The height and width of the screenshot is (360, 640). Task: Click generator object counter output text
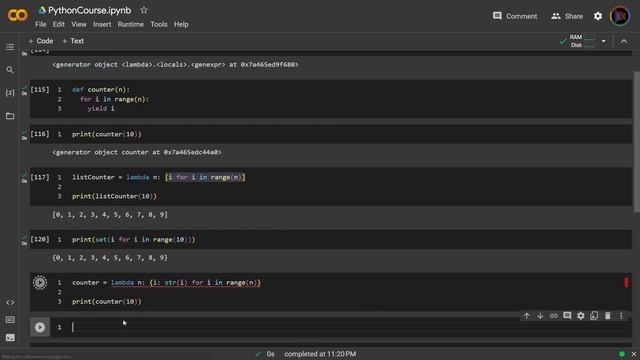pyautogui.click(x=137, y=152)
